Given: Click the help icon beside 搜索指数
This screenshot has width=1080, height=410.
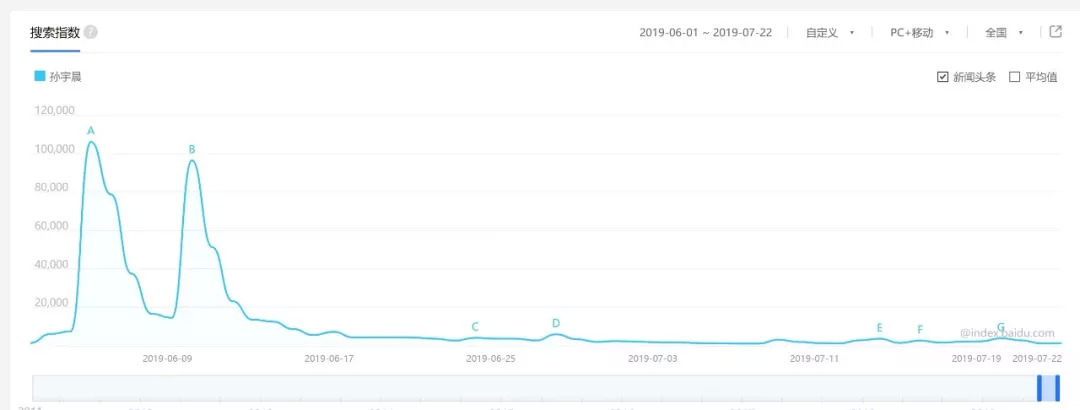Looking at the screenshot, I should pos(91,32).
